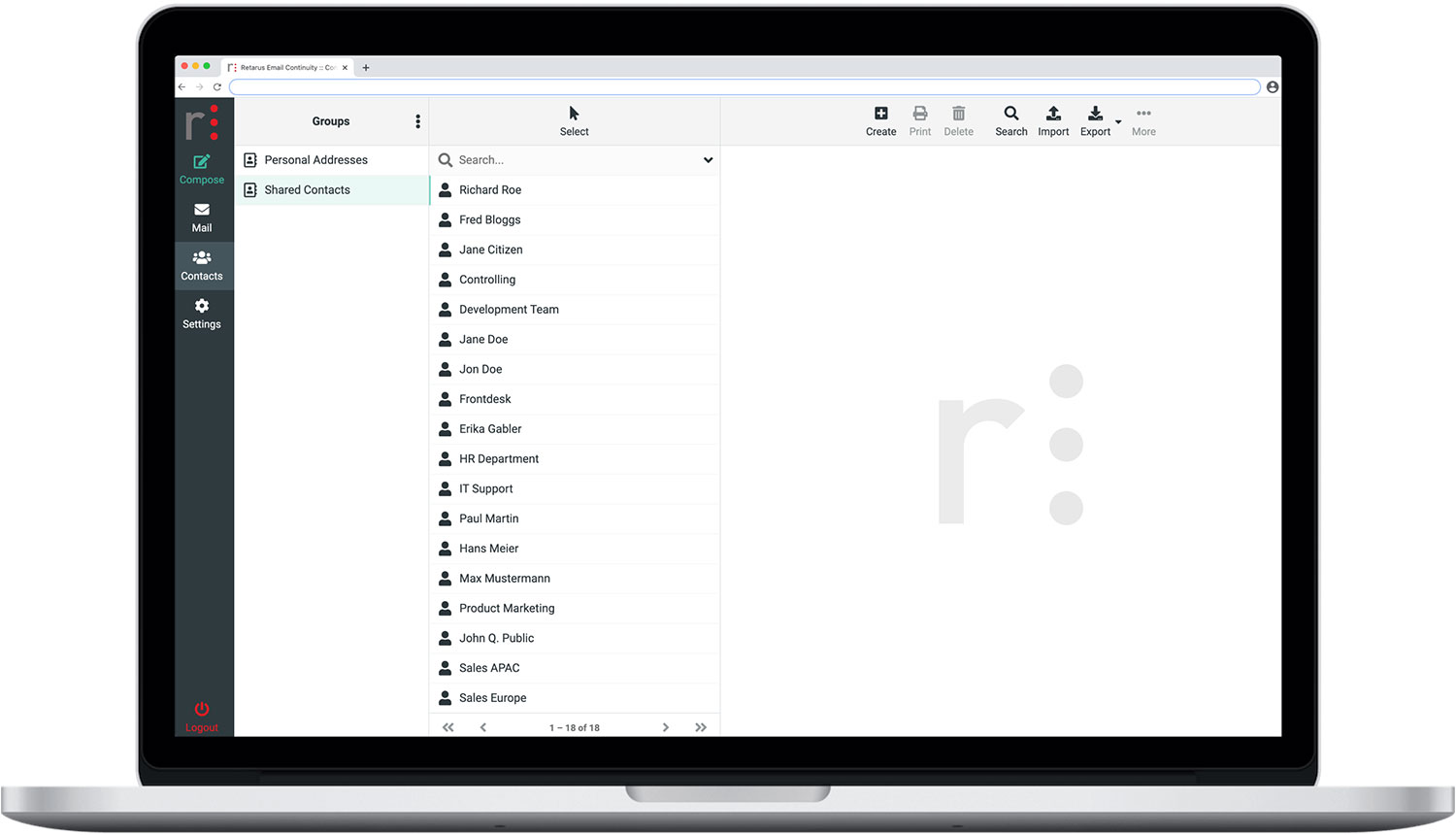Open contact Jon Doe

(575, 370)
